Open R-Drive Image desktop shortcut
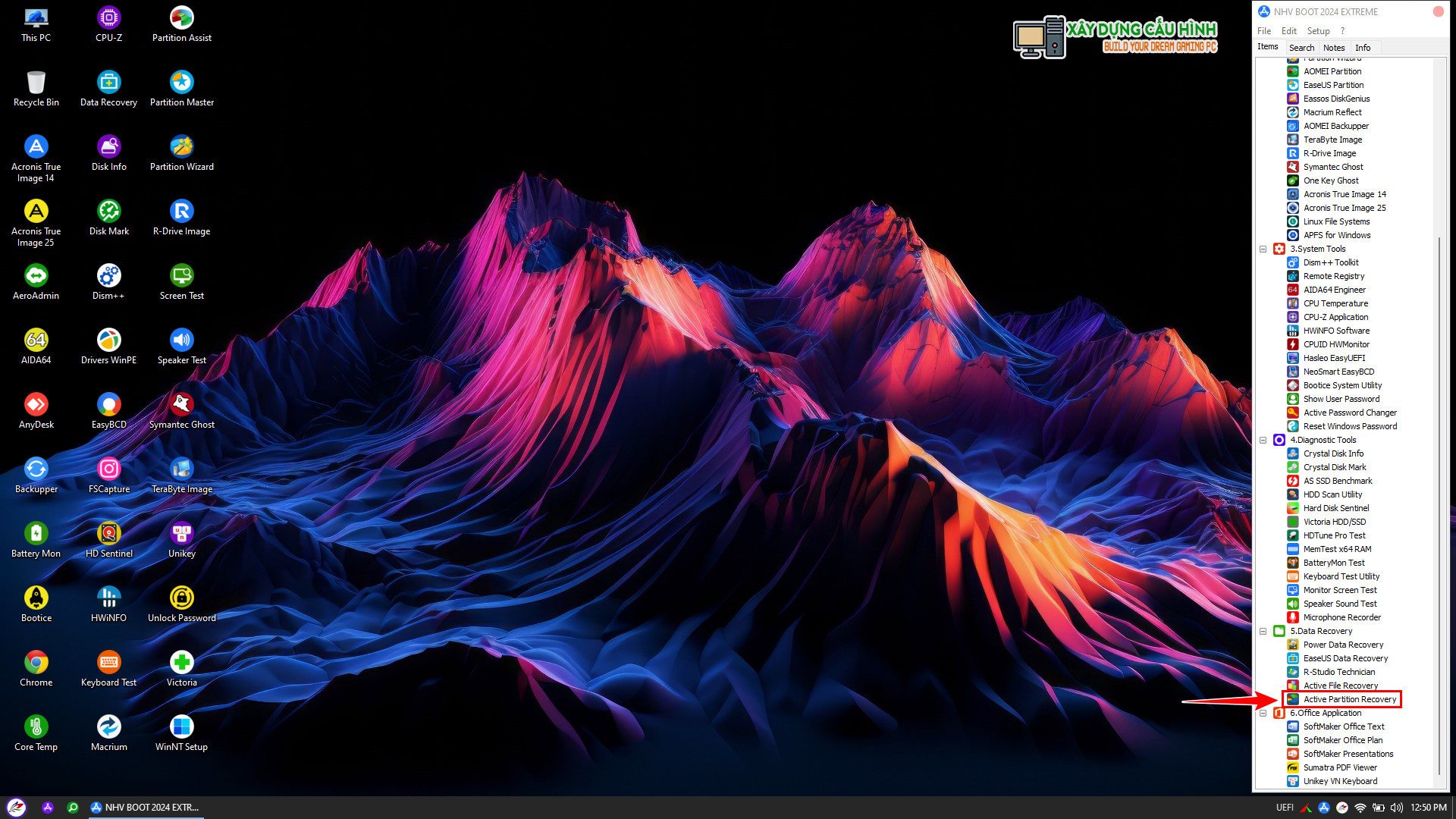 [x=181, y=218]
